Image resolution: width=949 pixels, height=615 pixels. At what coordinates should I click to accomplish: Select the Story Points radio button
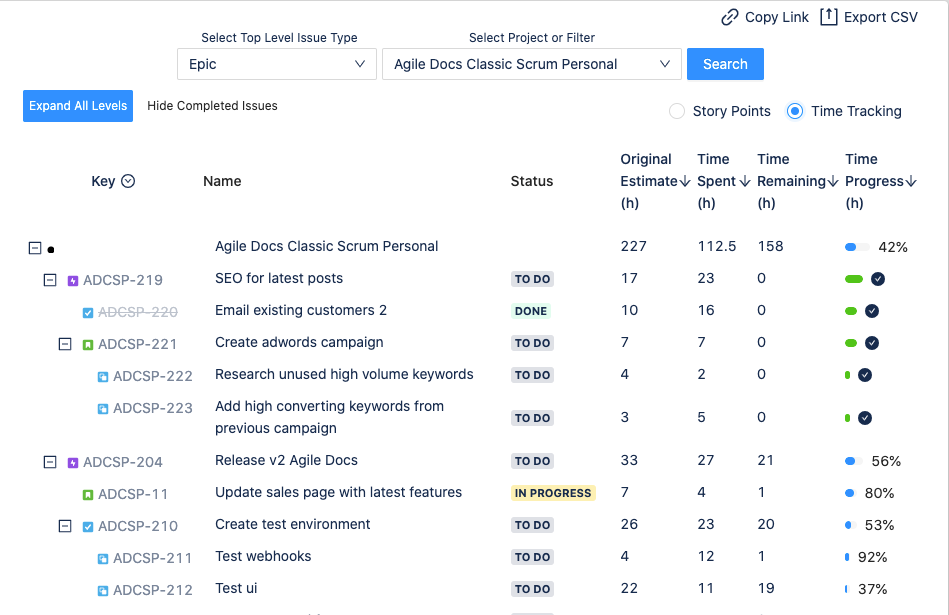[x=677, y=111]
